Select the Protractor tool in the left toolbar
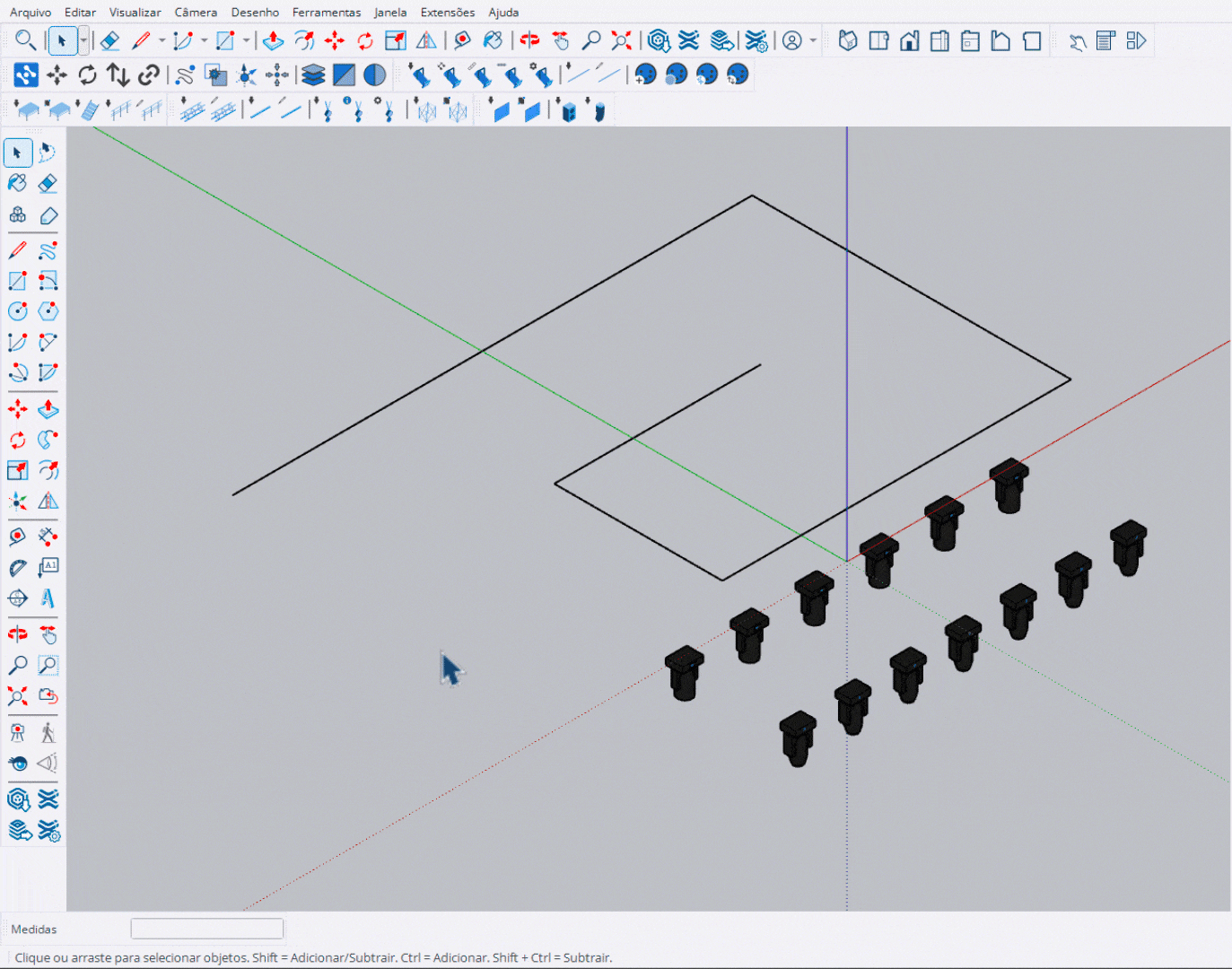 [x=17, y=567]
